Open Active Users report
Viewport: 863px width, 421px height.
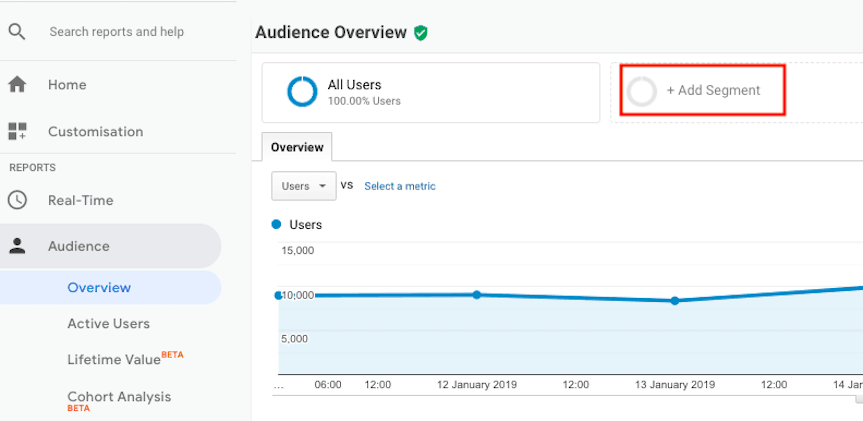[x=108, y=323]
